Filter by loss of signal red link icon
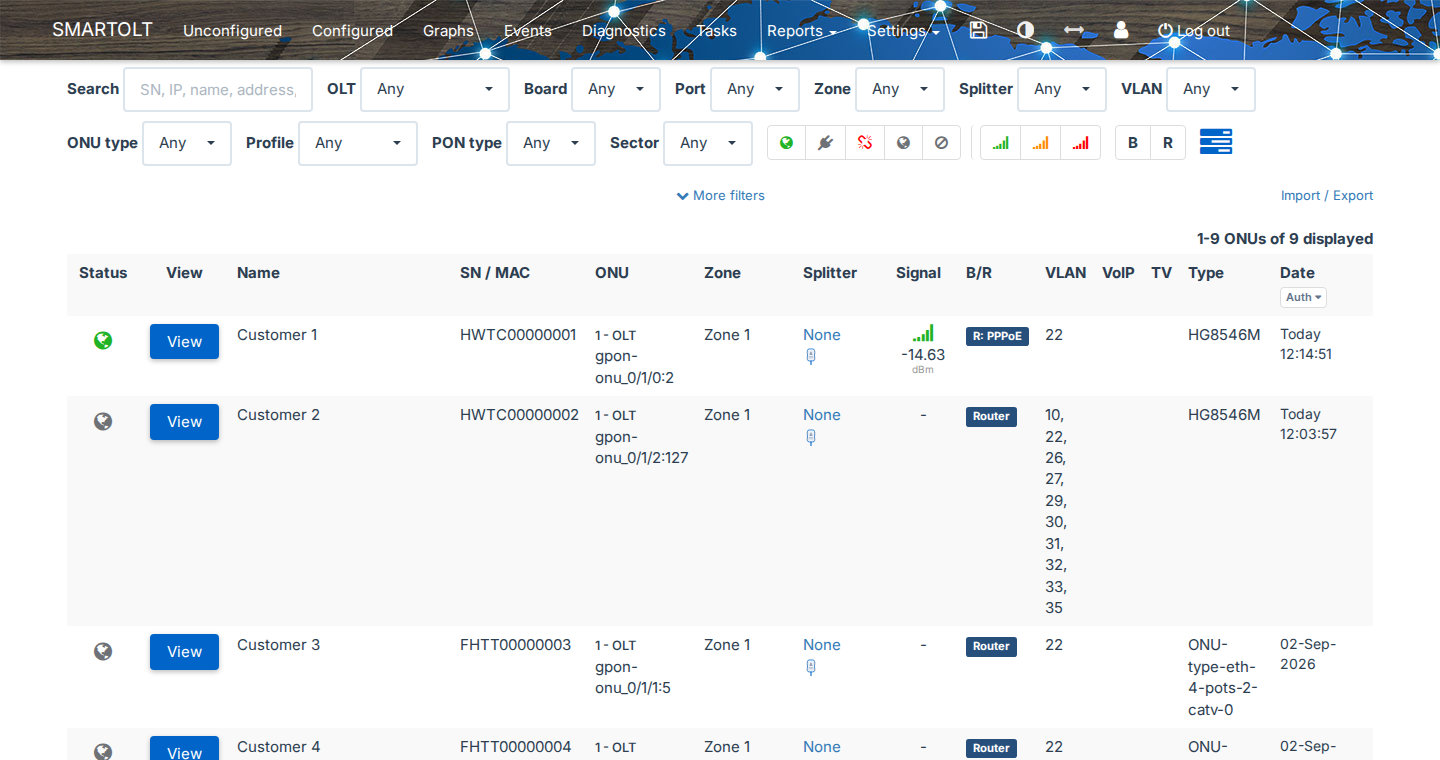 [x=864, y=143]
